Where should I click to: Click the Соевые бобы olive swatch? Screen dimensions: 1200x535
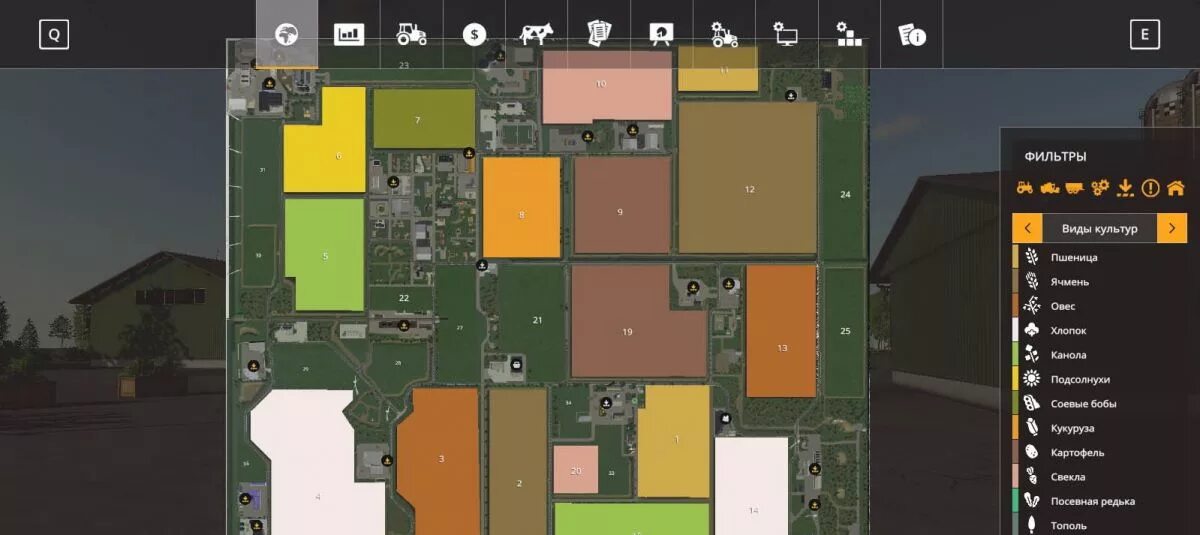1015,403
